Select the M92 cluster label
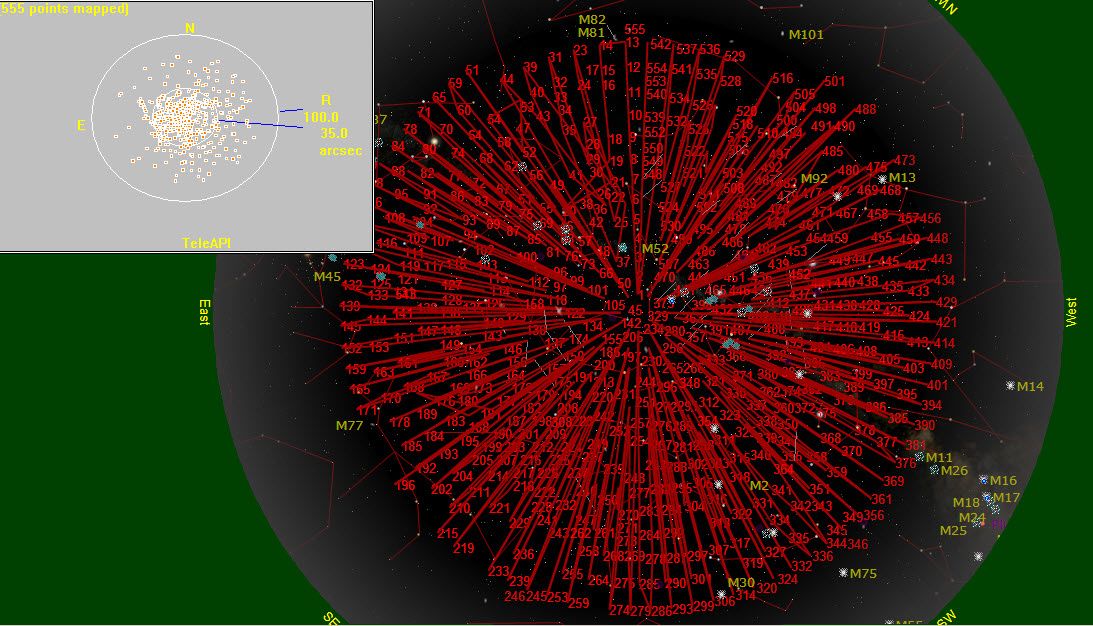 tap(814, 179)
